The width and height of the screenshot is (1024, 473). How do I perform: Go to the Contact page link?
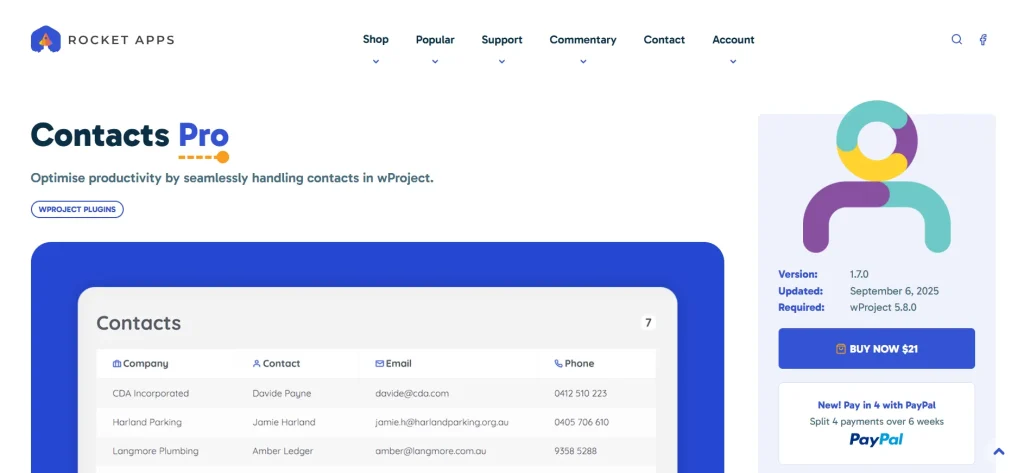[664, 40]
